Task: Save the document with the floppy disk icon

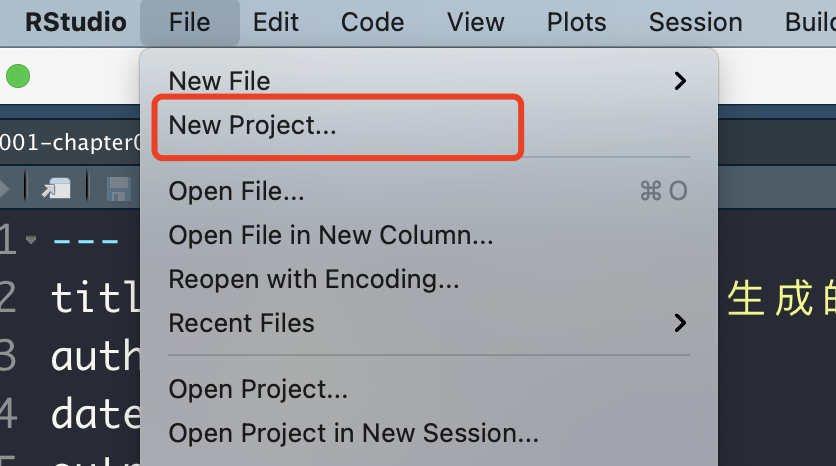Action: (x=118, y=188)
